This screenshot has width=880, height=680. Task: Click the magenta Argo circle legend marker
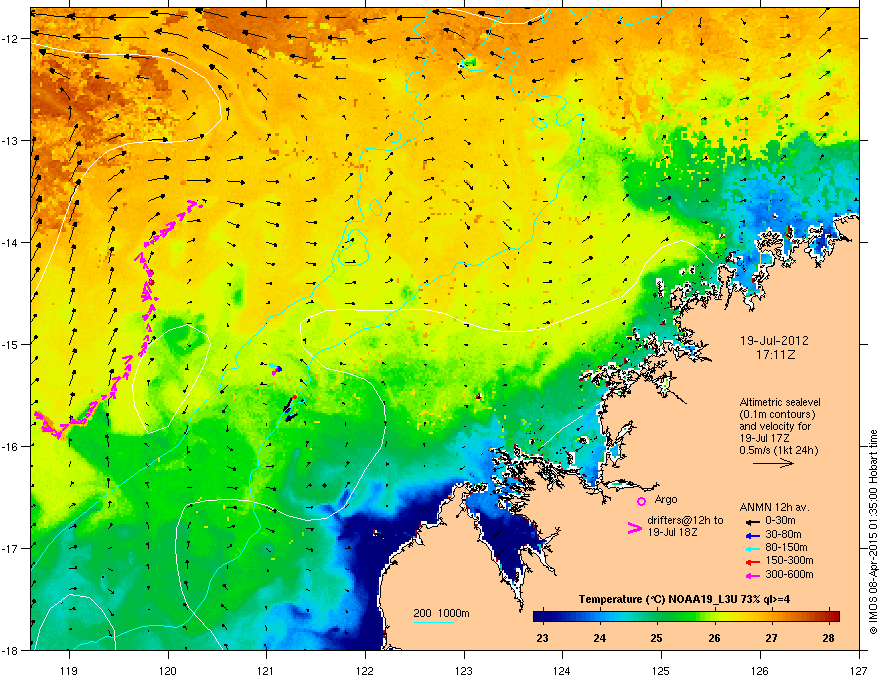point(641,501)
